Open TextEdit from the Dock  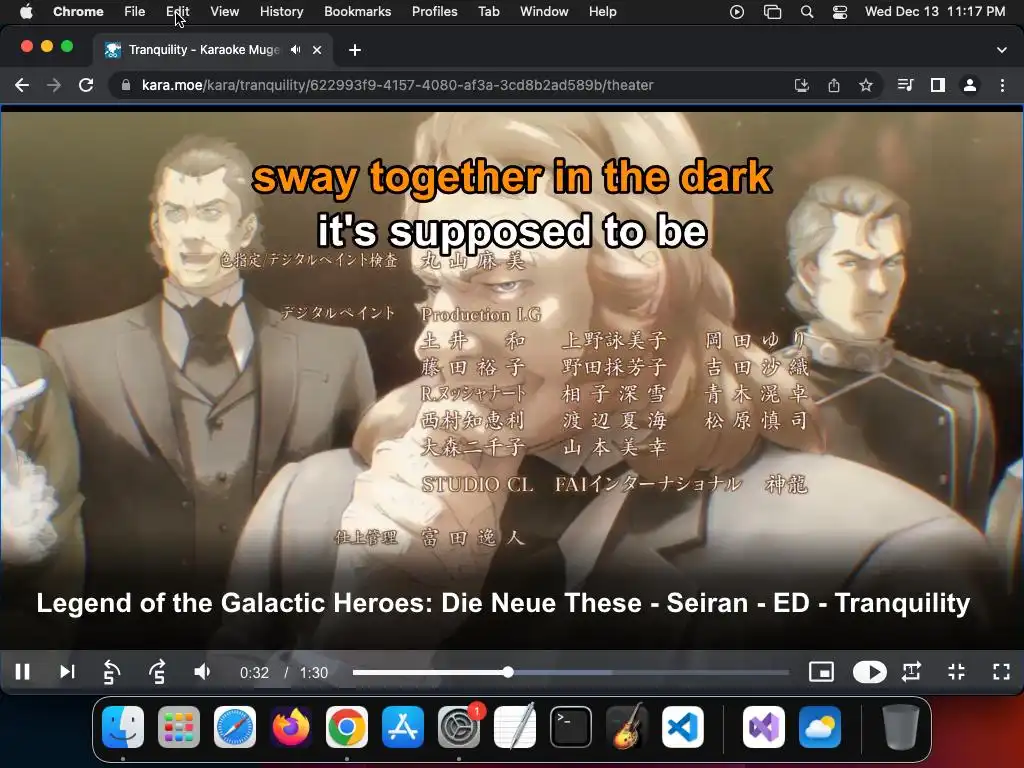click(515, 727)
